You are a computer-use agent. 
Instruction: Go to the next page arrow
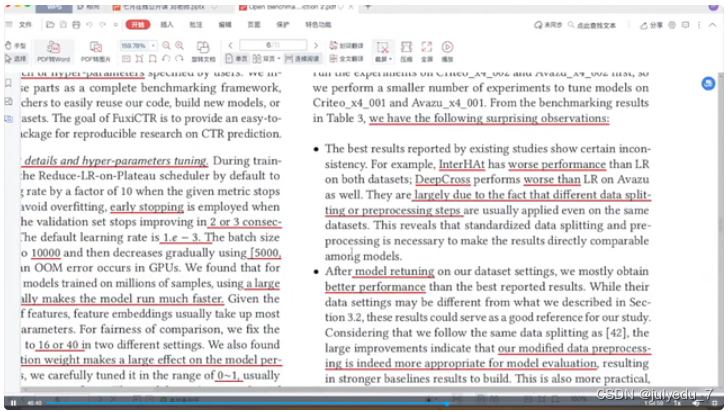click(316, 46)
